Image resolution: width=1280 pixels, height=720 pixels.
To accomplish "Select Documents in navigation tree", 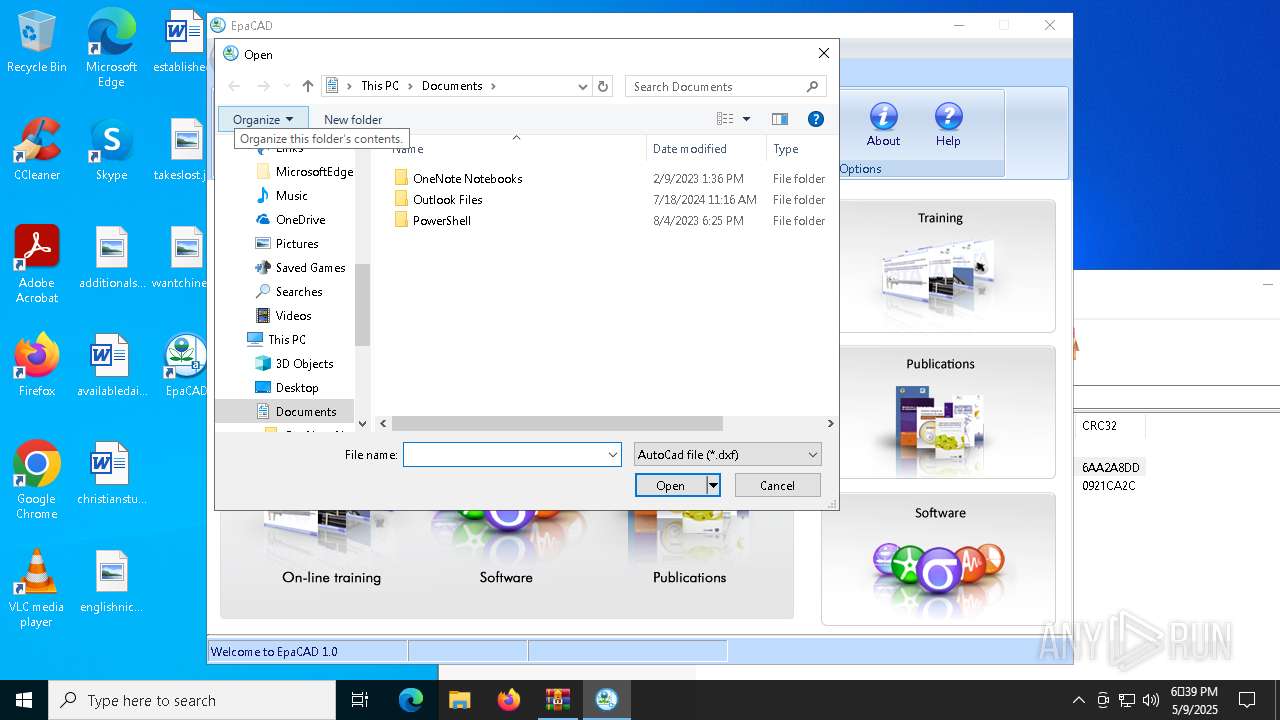I will click(x=306, y=411).
